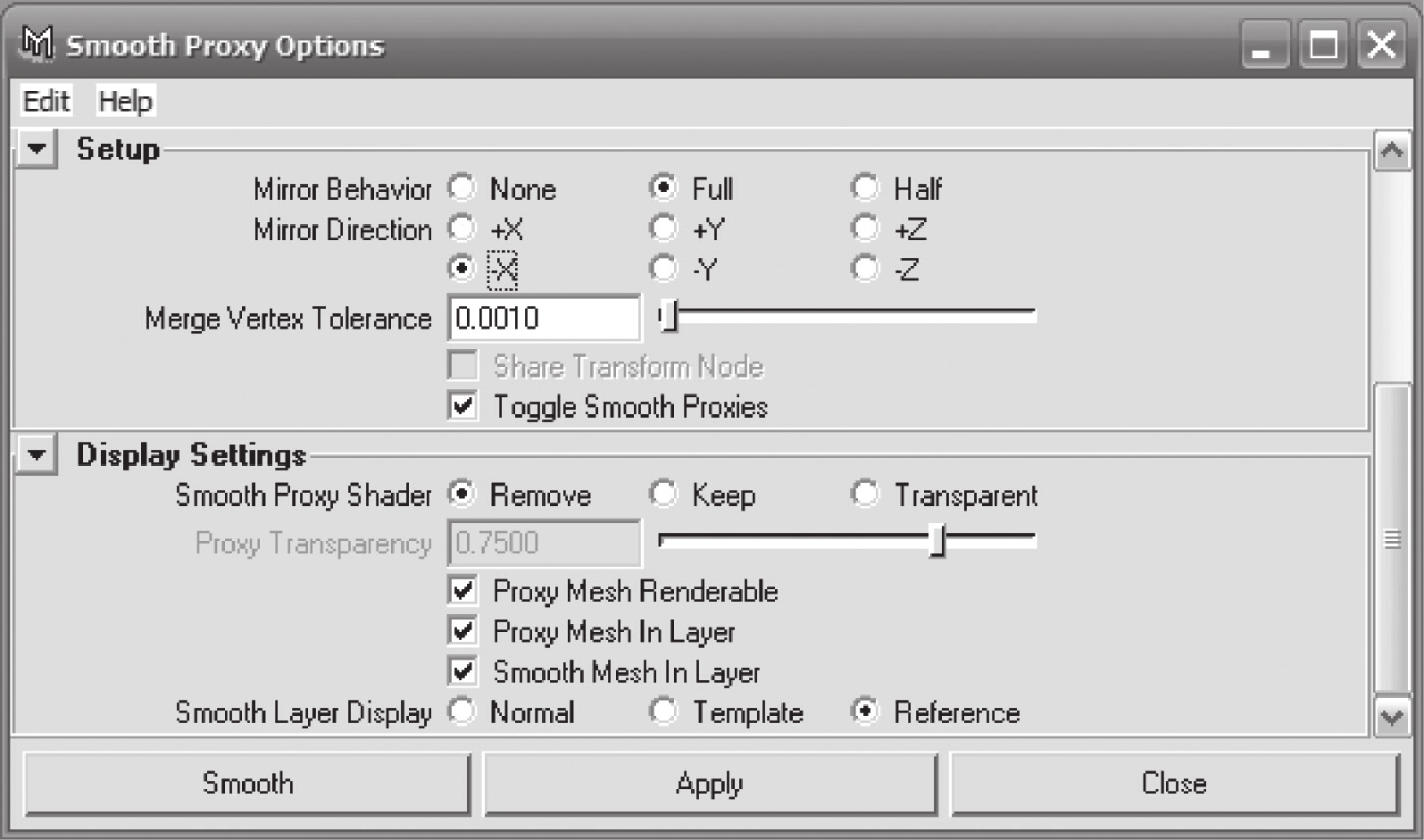The width and height of the screenshot is (1424, 840).
Task: Uncheck Smooth Mesh In Layer
Action: [x=462, y=670]
